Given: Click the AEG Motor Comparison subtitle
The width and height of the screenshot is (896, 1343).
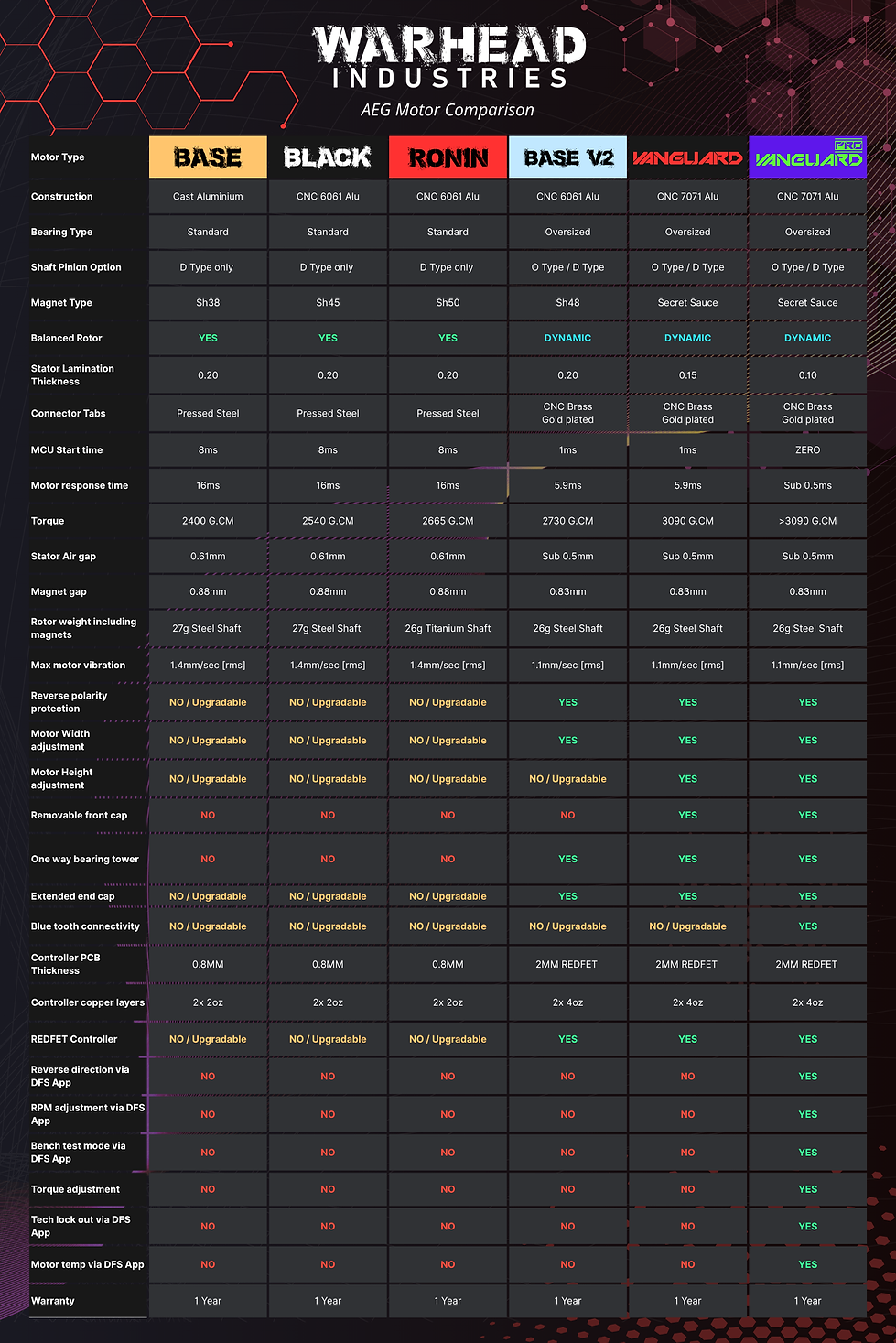Looking at the screenshot, I should pyautogui.click(x=448, y=110).
